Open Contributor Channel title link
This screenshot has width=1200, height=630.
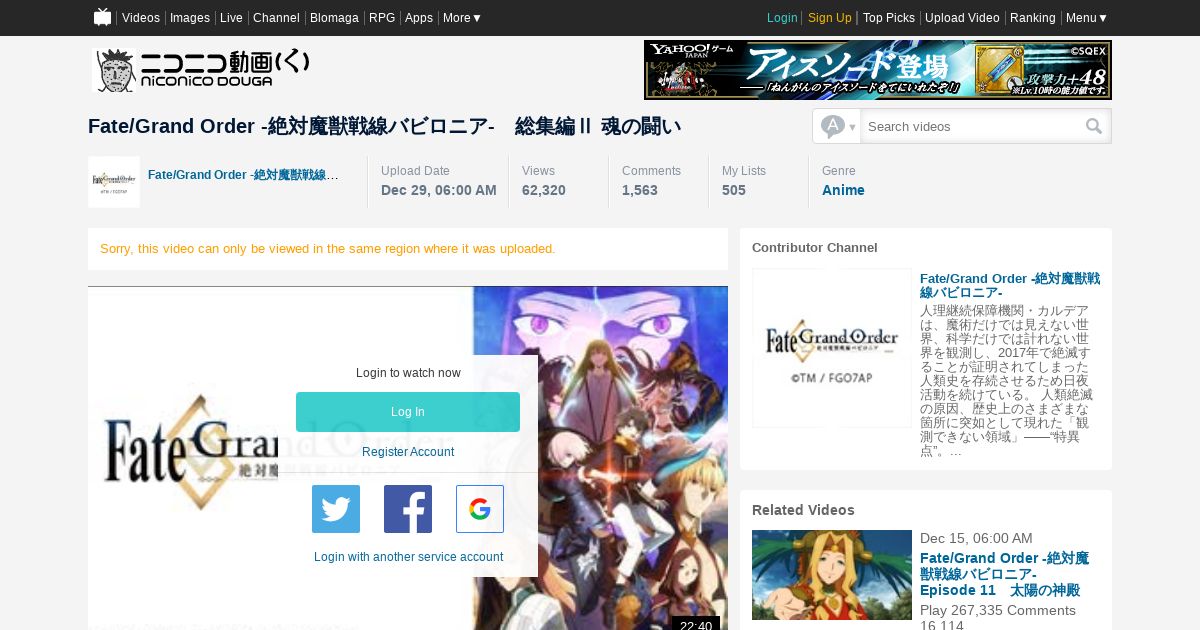pyautogui.click(x=1010, y=285)
